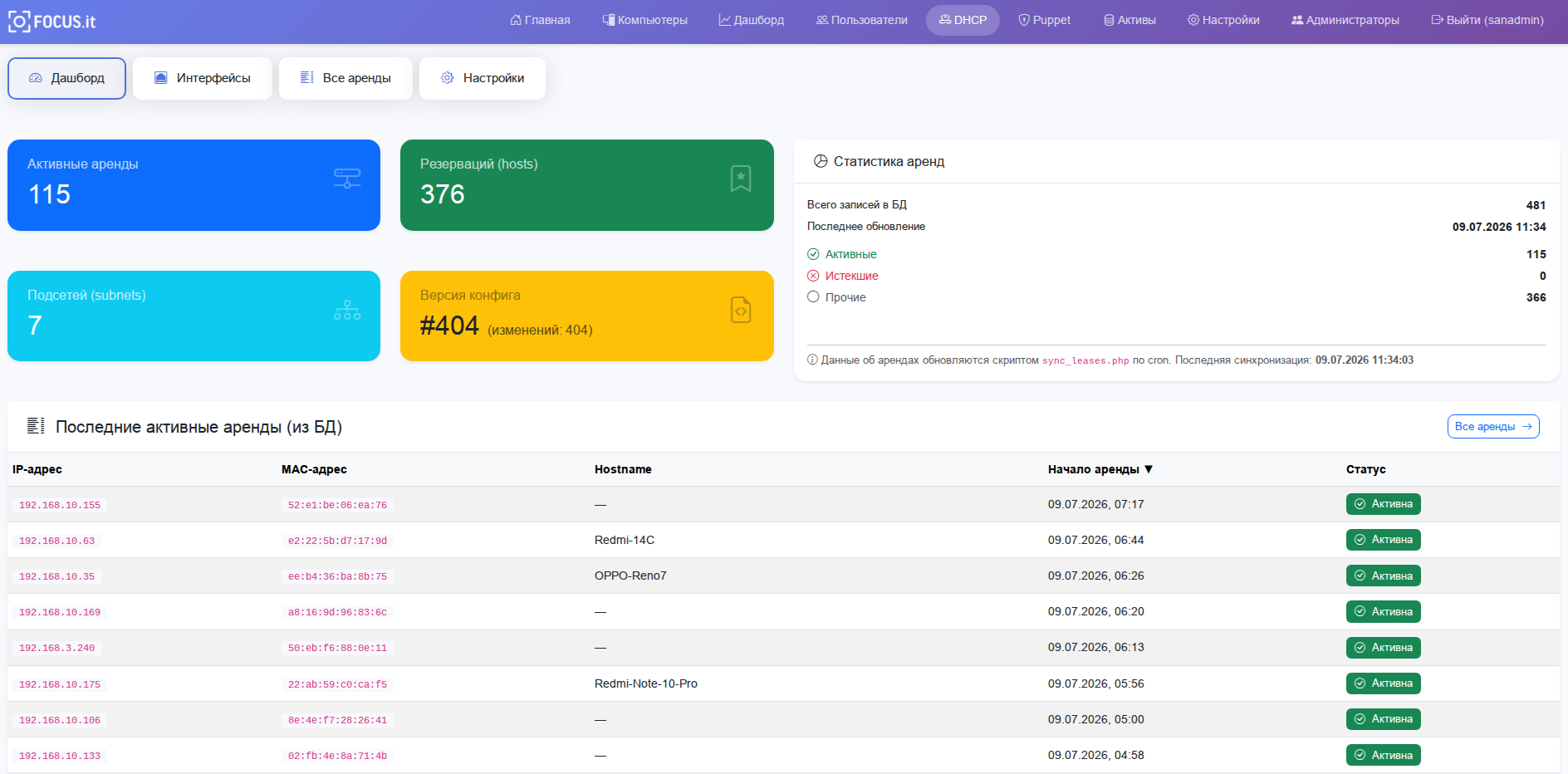Click hostname OPPO-Reno7
1568x774 pixels.
coord(630,576)
